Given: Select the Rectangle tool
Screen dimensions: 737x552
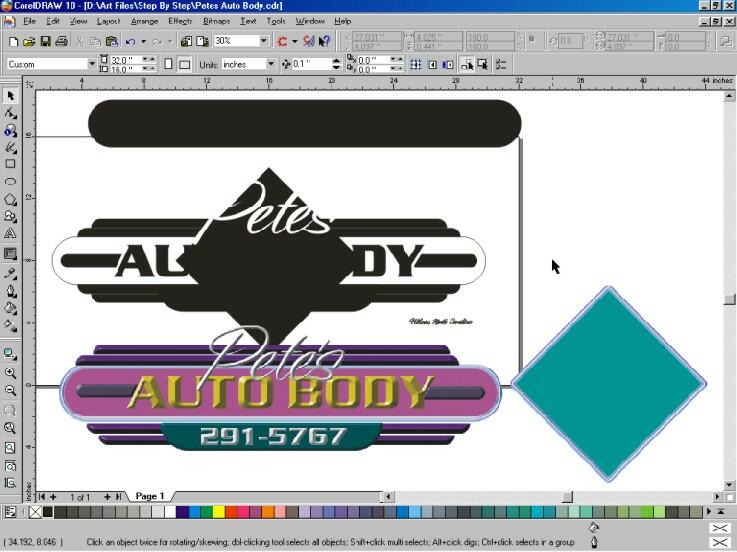Looking at the screenshot, I should pos(10,164).
